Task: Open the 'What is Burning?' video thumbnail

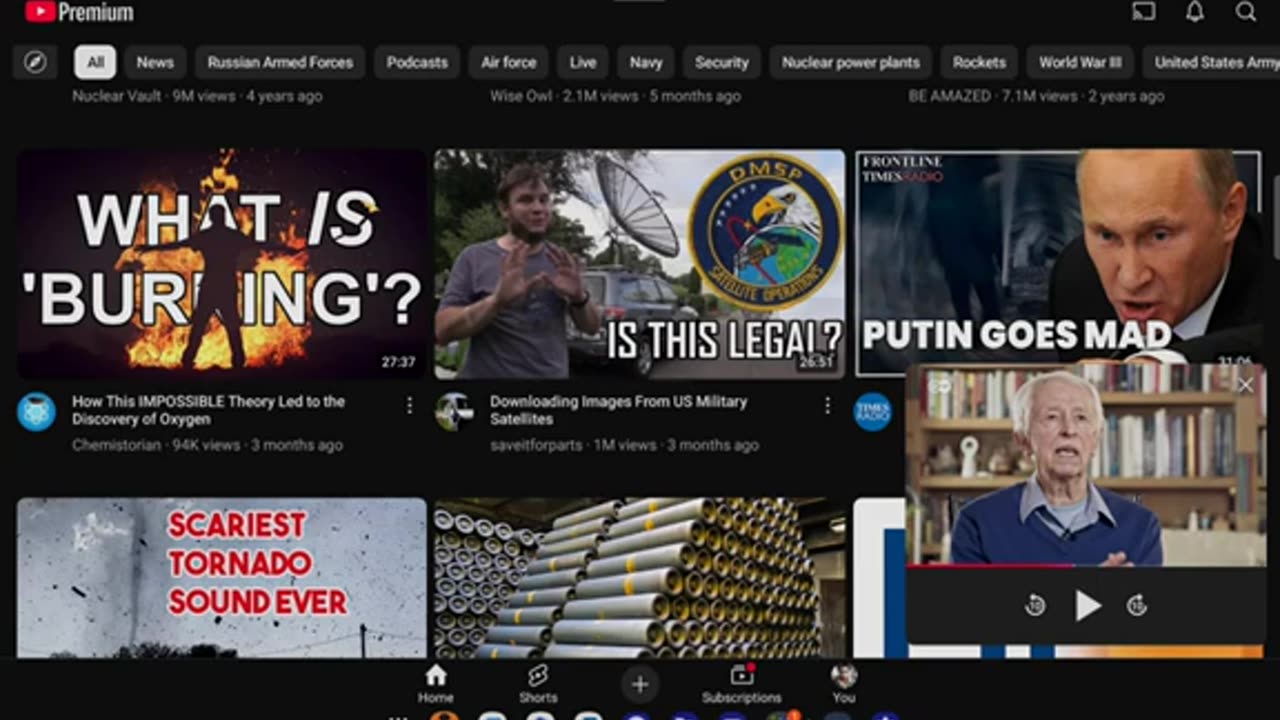Action: tap(222, 264)
